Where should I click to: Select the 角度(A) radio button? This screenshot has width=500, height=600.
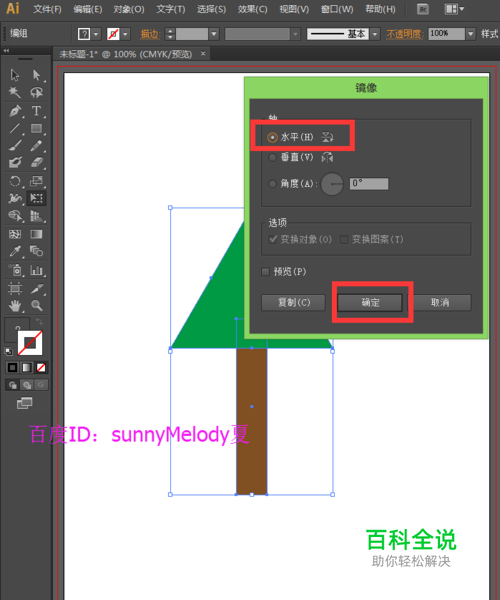pyautogui.click(x=272, y=184)
